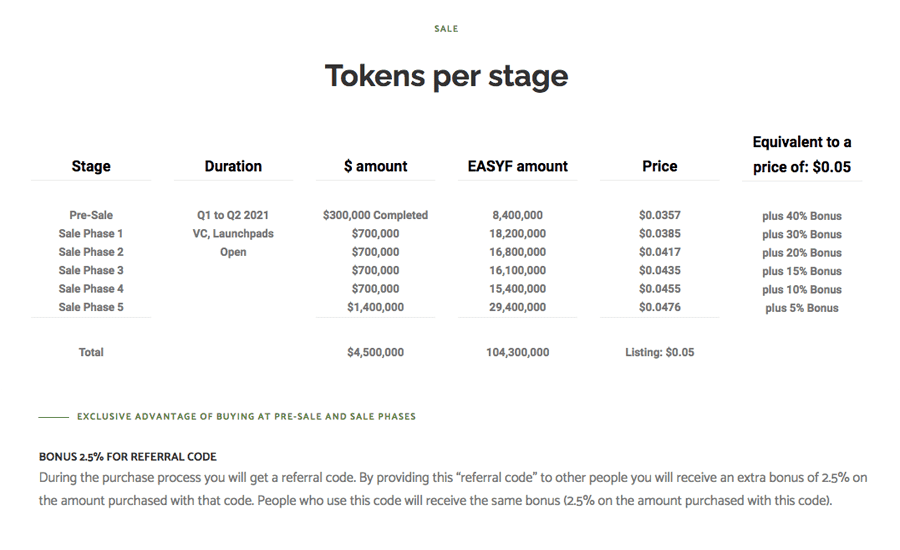The width and height of the screenshot is (900, 550).
Task: Select the $4,500,000 total amount
Action: 375,353
